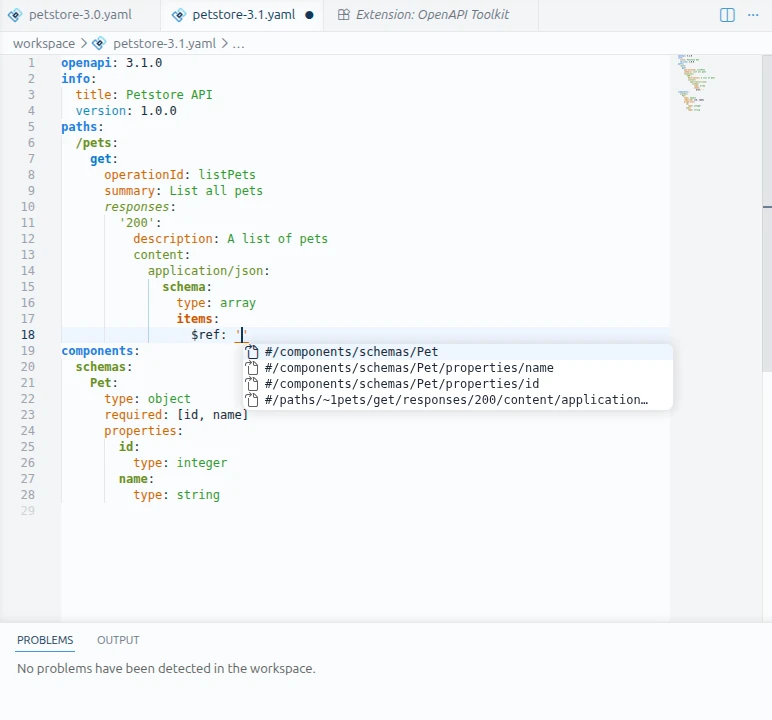Screen dimensions: 772x720
Task: Click the workspace breadcrumb
Action: coord(44,43)
